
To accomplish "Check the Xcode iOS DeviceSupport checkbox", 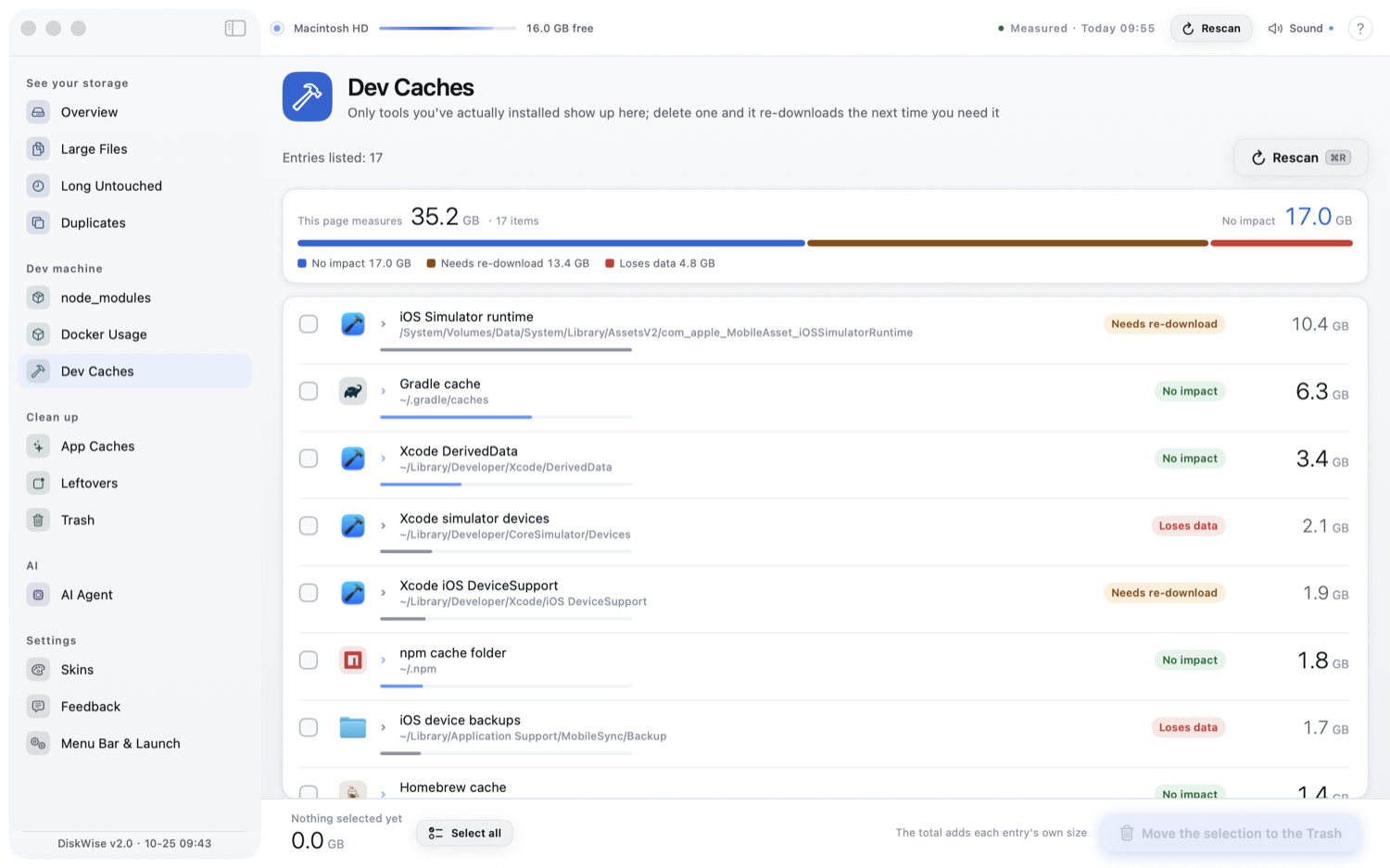I will click(x=309, y=593).
